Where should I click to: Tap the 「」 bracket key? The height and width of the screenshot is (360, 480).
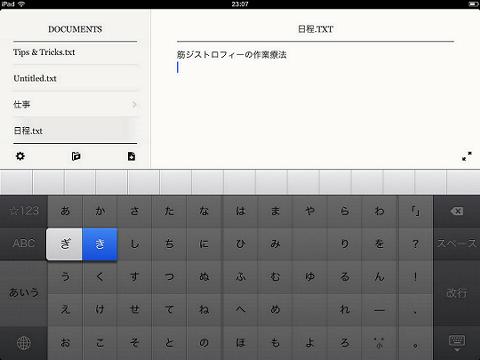click(x=415, y=211)
